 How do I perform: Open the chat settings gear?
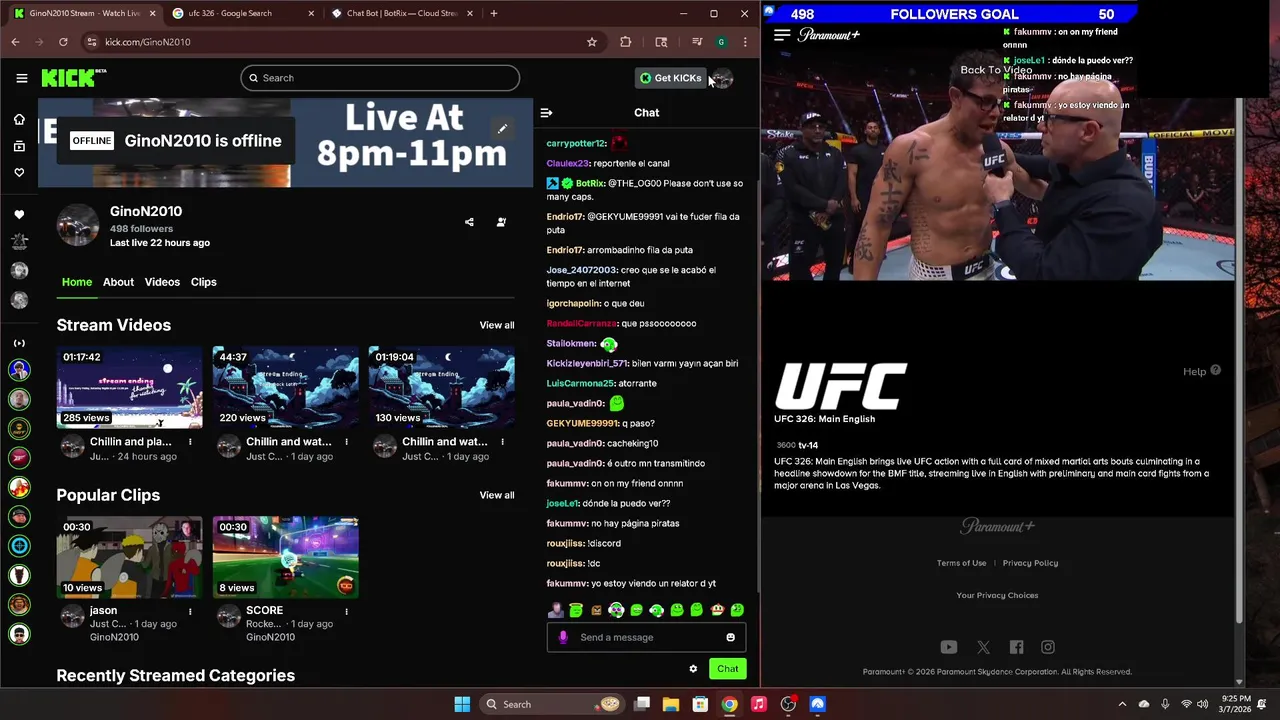point(693,669)
